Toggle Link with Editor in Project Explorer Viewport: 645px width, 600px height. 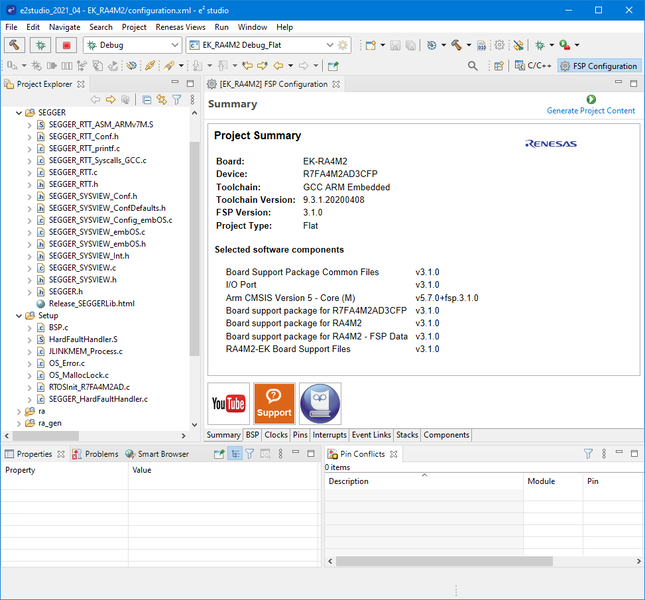tap(161, 100)
